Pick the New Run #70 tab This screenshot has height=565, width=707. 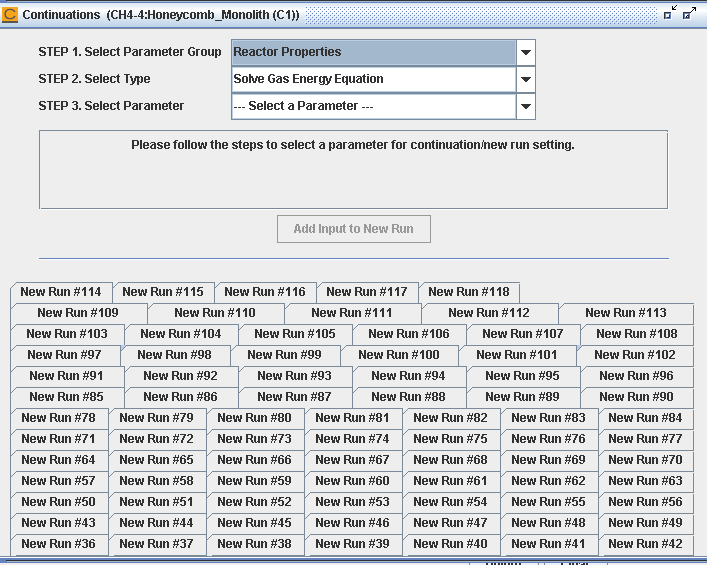[x=645, y=460]
